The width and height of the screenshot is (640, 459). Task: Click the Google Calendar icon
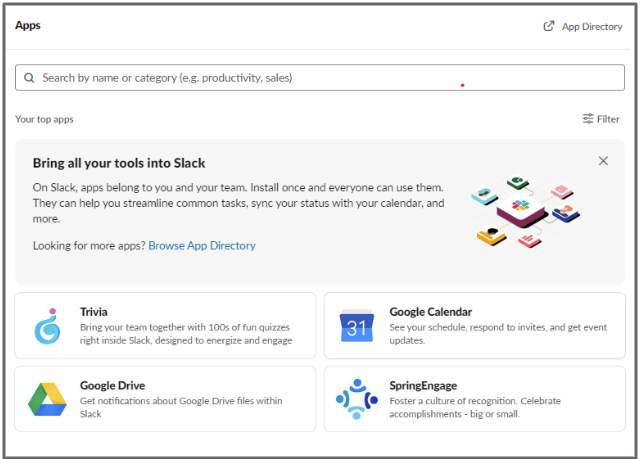(356, 326)
